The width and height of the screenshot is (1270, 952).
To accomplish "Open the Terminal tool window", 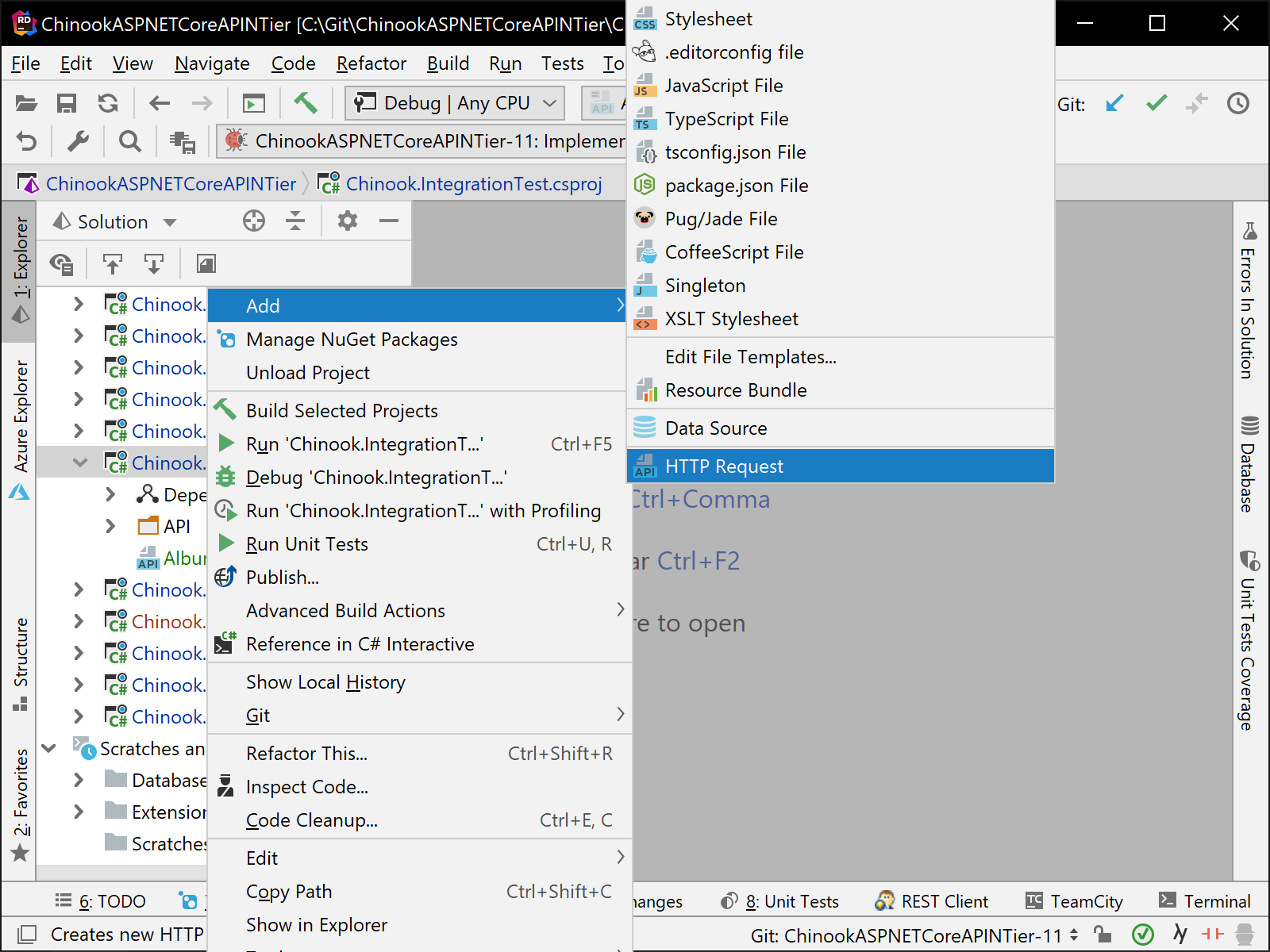I will click(x=1205, y=901).
